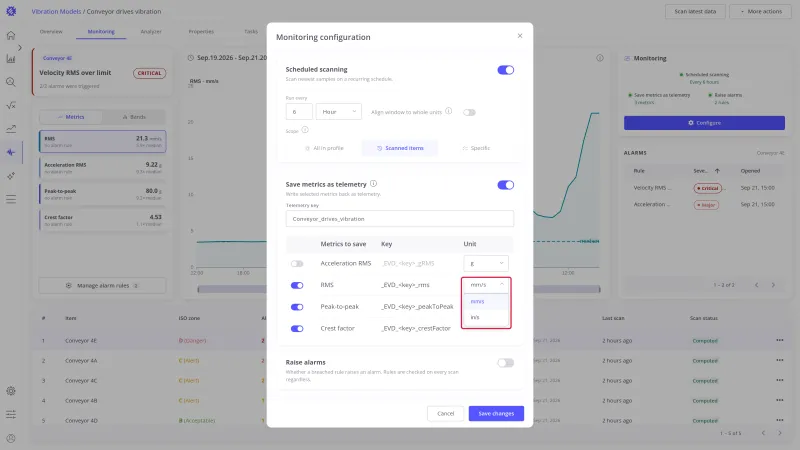800x450 pixels.
Task: Disable RMS metric switch
Action: tap(297, 285)
